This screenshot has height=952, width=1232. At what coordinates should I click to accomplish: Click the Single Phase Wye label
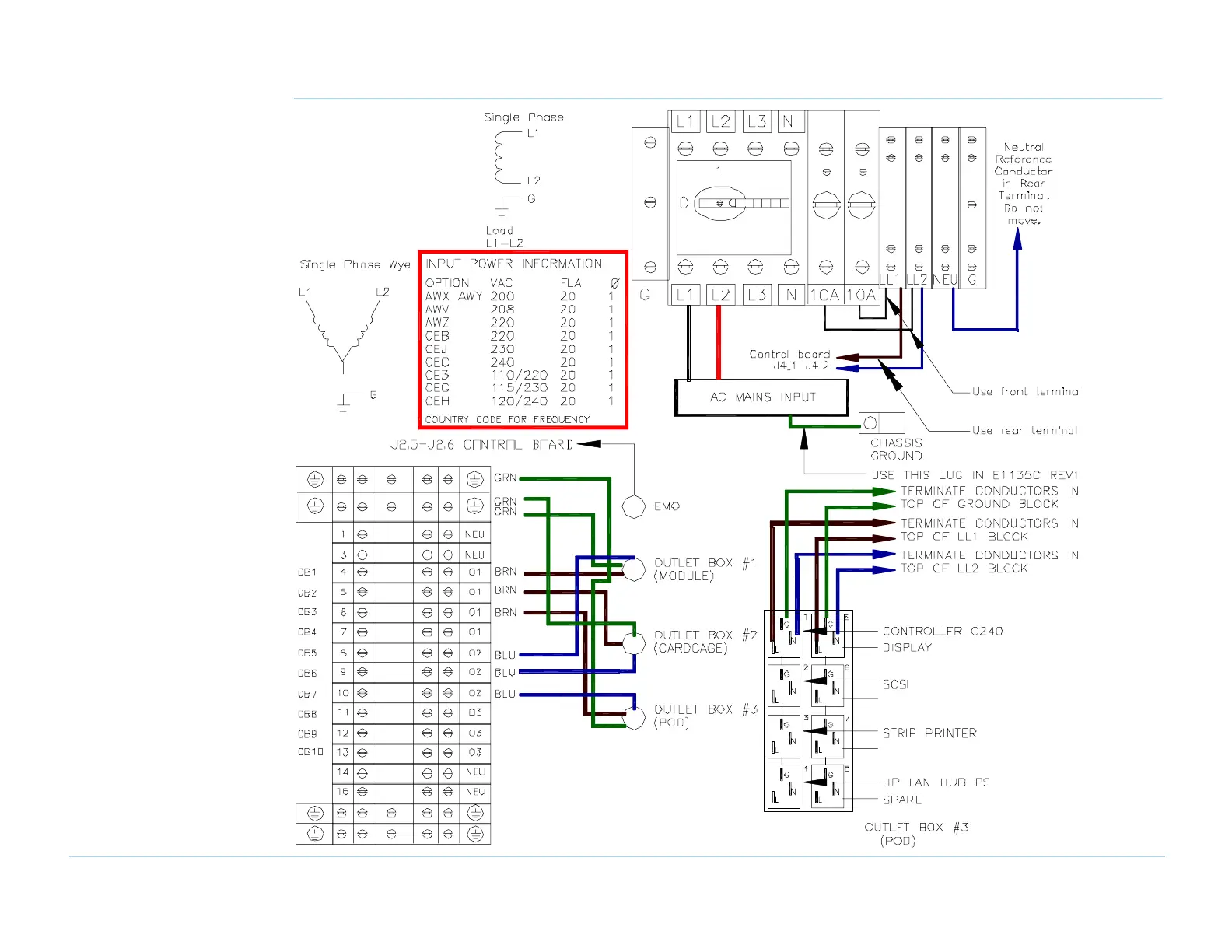point(355,264)
